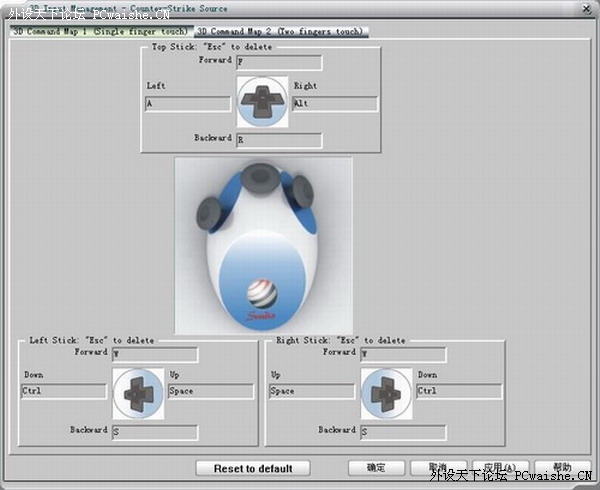Focus the Right Stick Down field showing Ctrl
Image resolution: width=600 pixels, height=490 pixels.
(x=456, y=392)
